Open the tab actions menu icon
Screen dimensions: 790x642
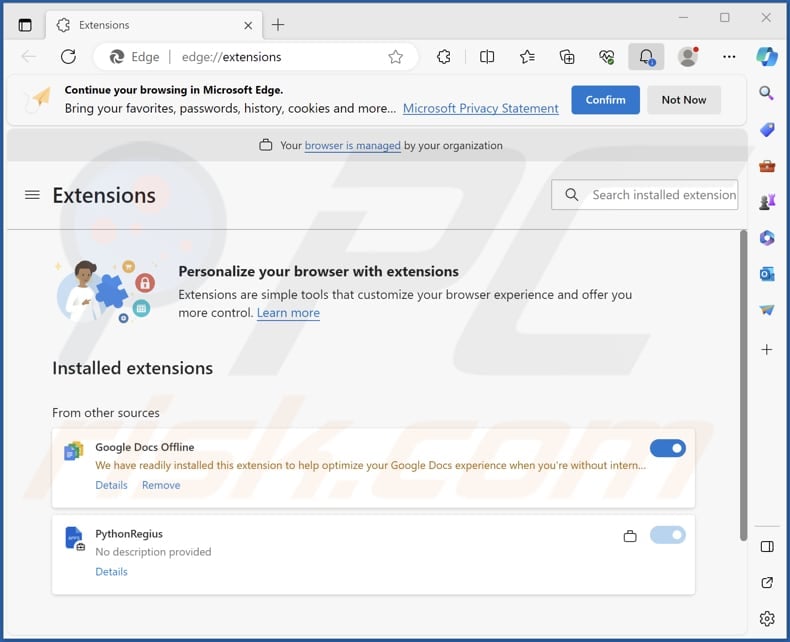(25, 25)
